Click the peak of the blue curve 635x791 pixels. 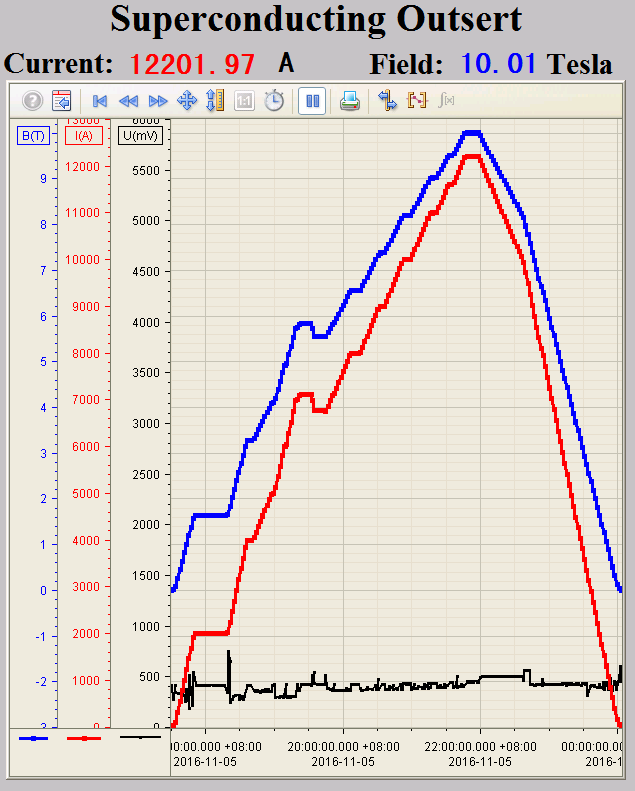coord(472,132)
